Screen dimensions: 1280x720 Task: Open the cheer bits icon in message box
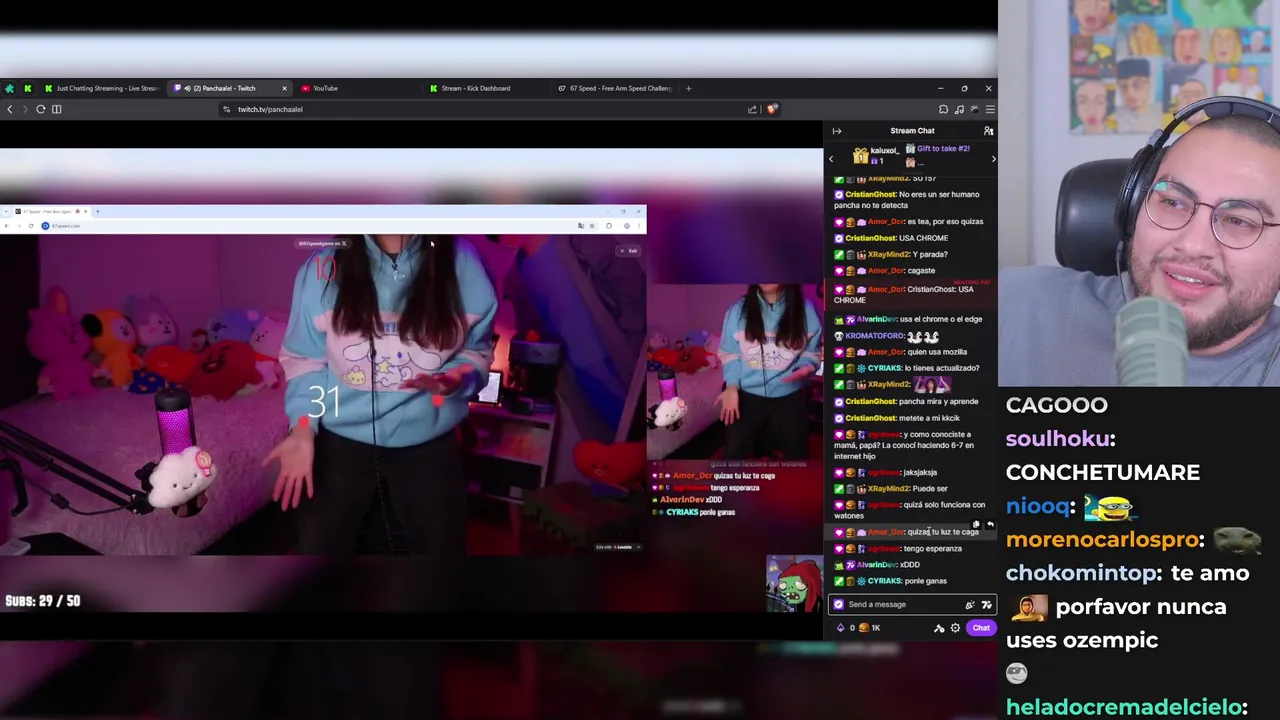(x=969, y=604)
